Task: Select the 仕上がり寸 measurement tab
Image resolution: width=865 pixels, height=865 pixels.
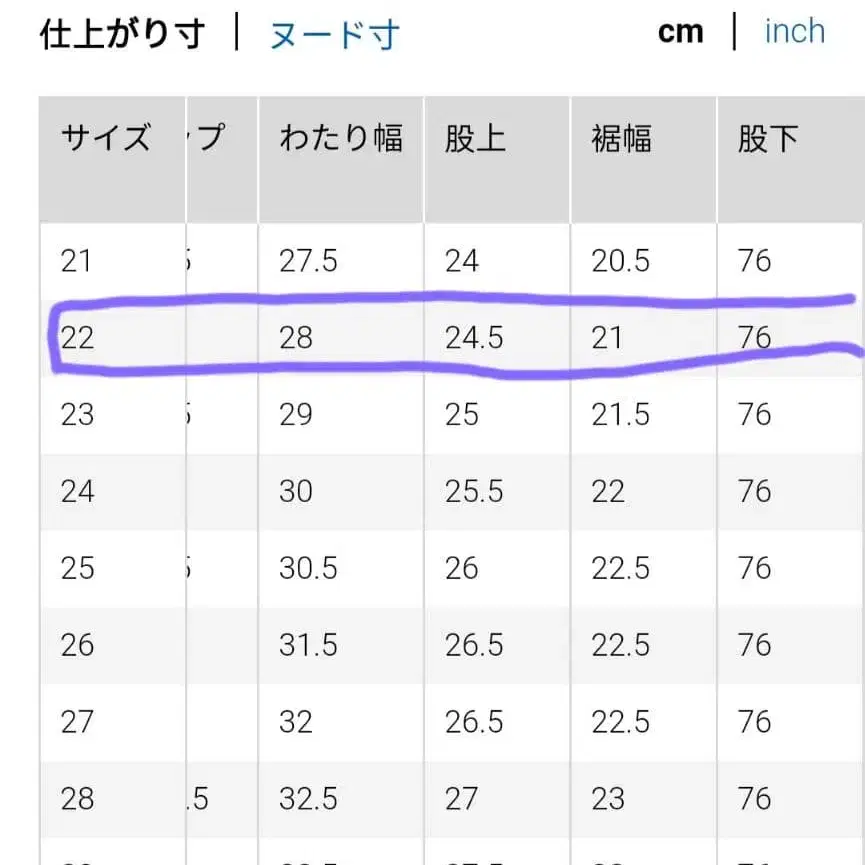Action: pyautogui.click(x=124, y=33)
